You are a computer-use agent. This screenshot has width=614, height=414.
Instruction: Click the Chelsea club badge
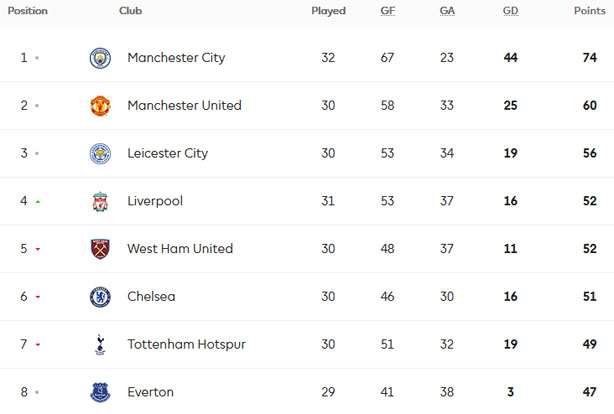(100, 297)
